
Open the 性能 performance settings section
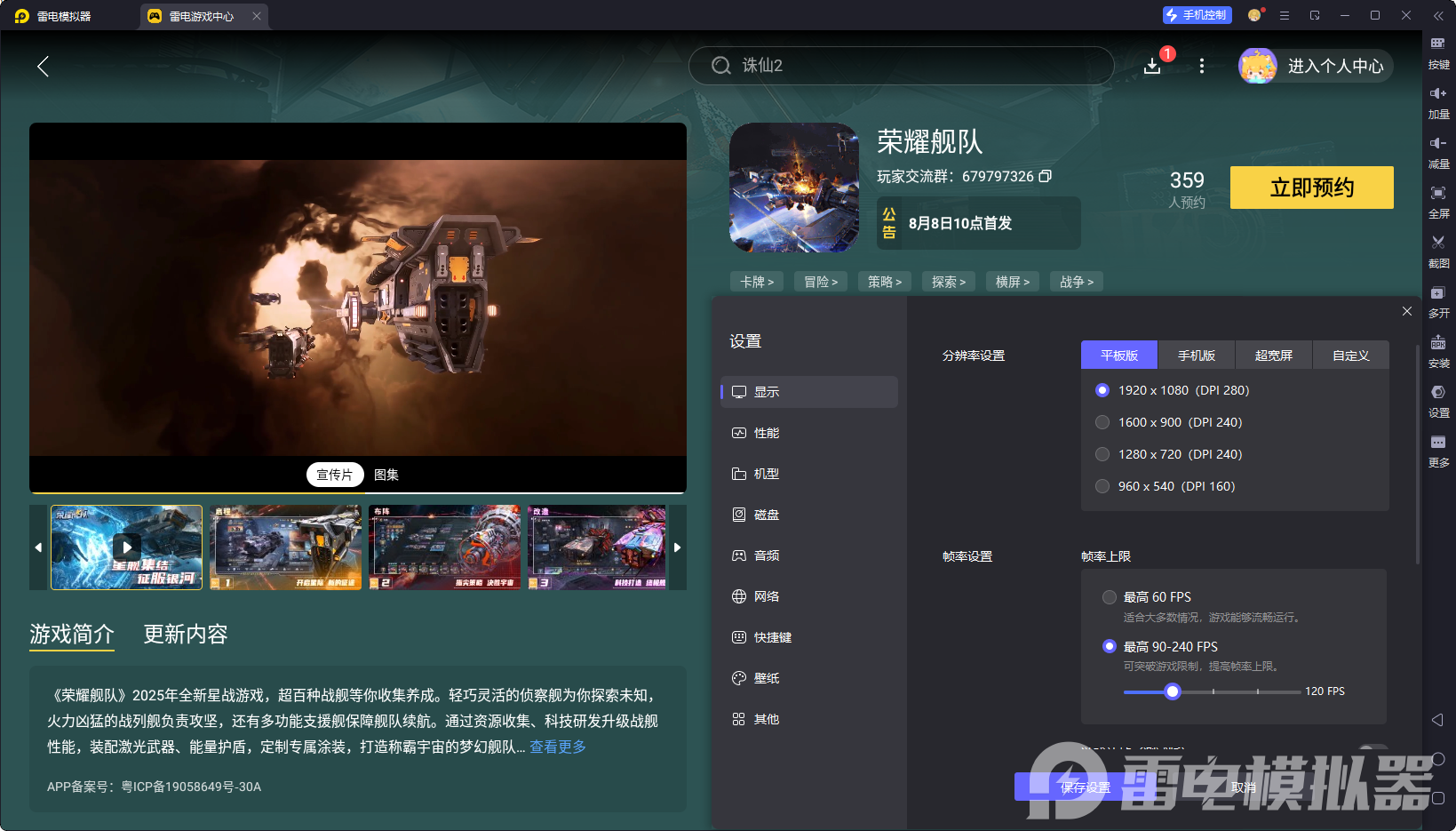[x=767, y=433]
